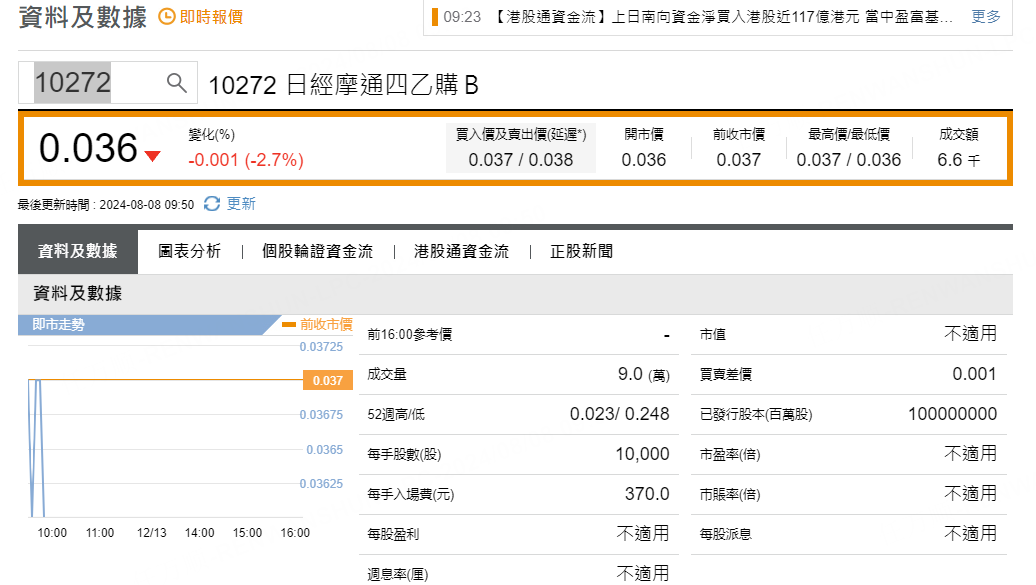Click the 前16:00參考價 row label

coord(410,334)
